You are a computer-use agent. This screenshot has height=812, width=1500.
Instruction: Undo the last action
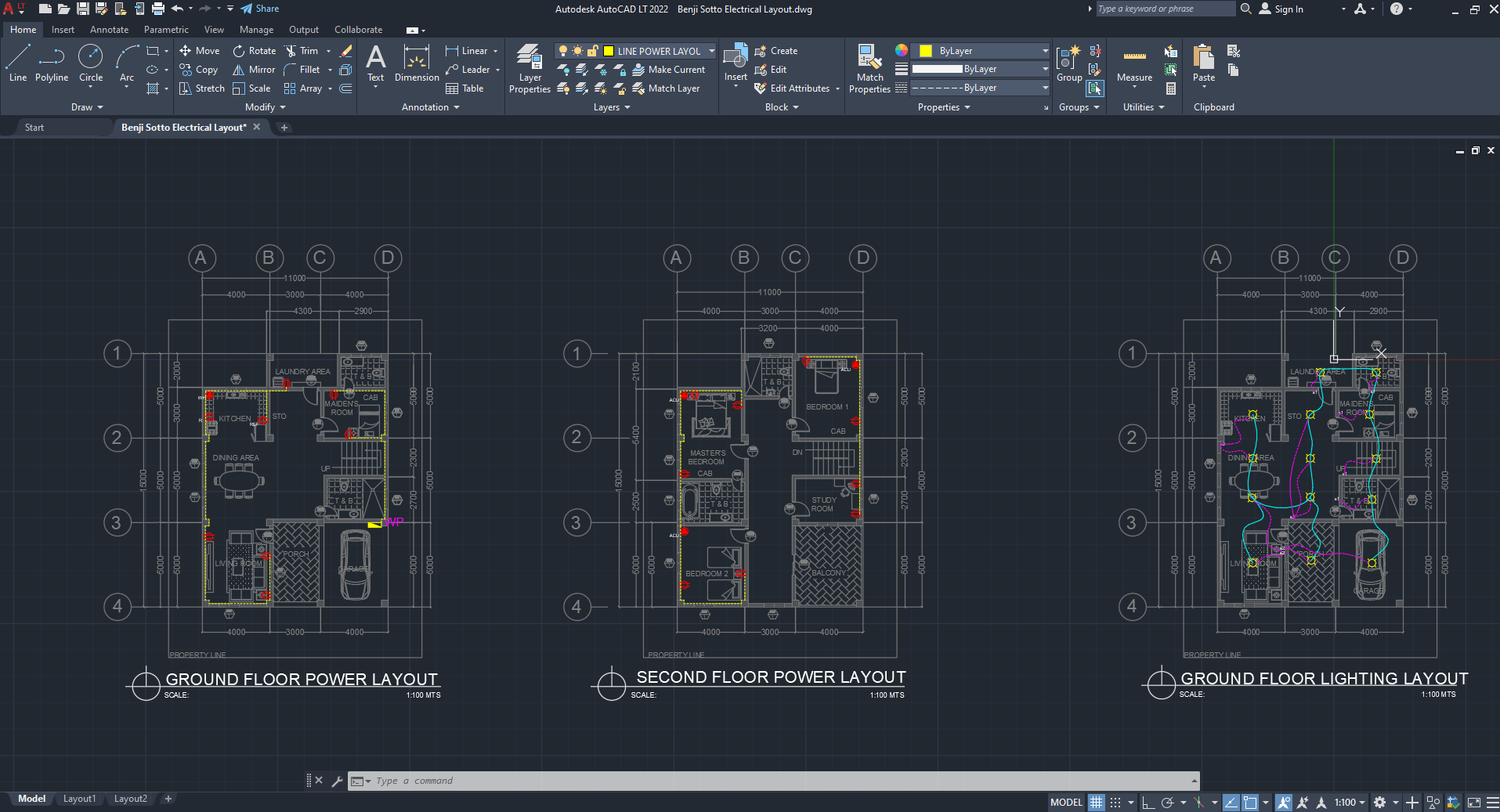coord(177,9)
